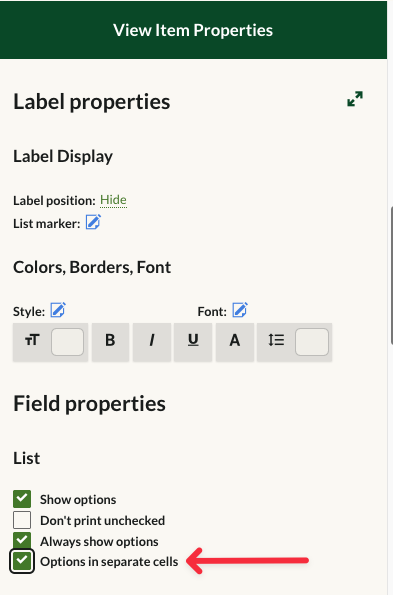Click the Field properties heading
393x595 pixels.
[90, 403]
